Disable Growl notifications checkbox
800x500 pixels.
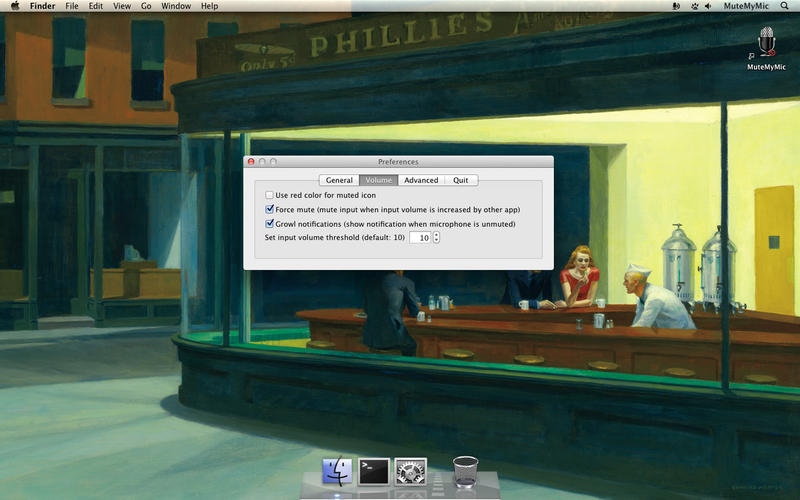pos(269,223)
